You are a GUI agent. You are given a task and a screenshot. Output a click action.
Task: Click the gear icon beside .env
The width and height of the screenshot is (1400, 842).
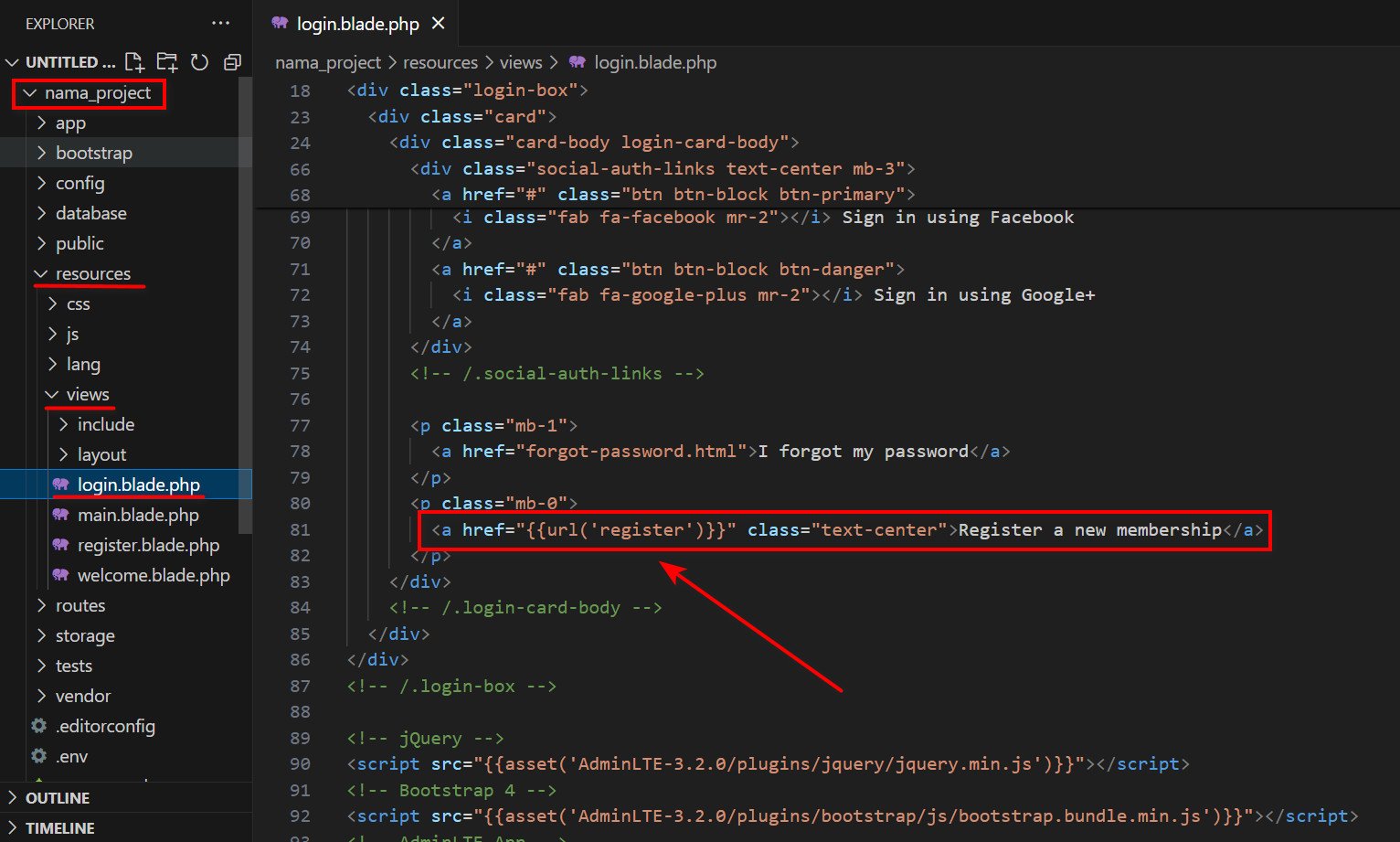39,756
